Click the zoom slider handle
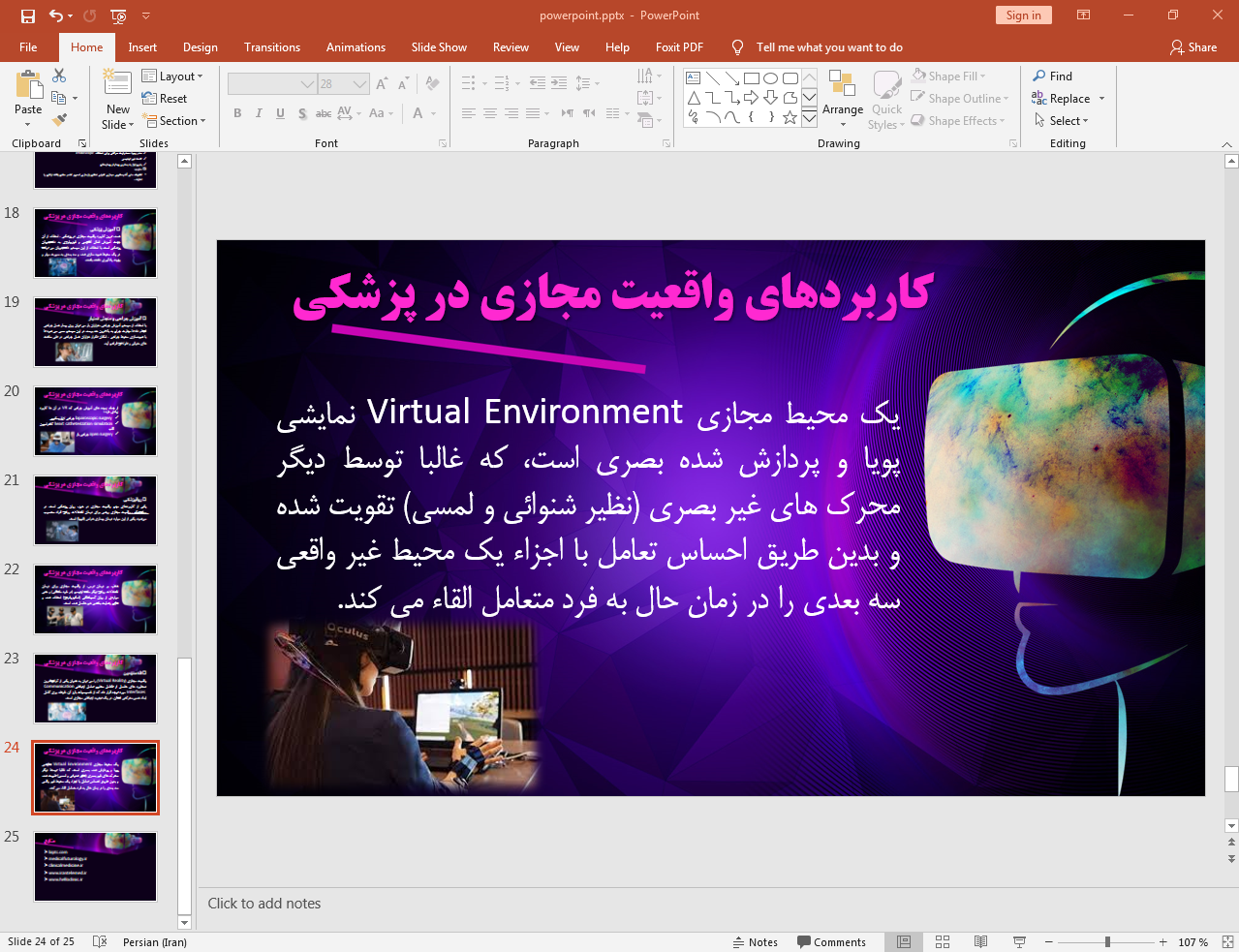 pyautogui.click(x=1107, y=941)
